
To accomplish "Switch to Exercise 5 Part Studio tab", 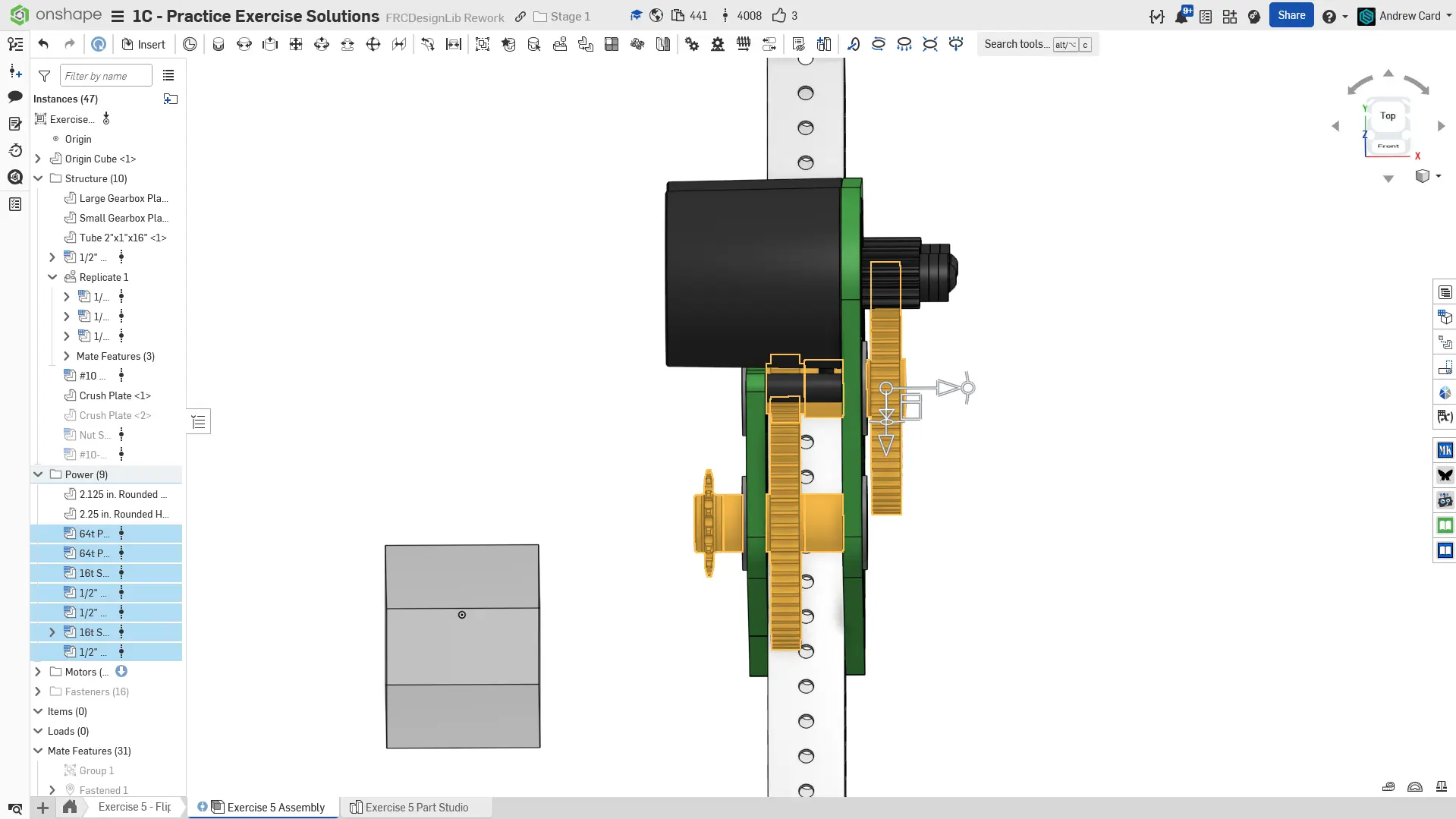I will (x=416, y=808).
